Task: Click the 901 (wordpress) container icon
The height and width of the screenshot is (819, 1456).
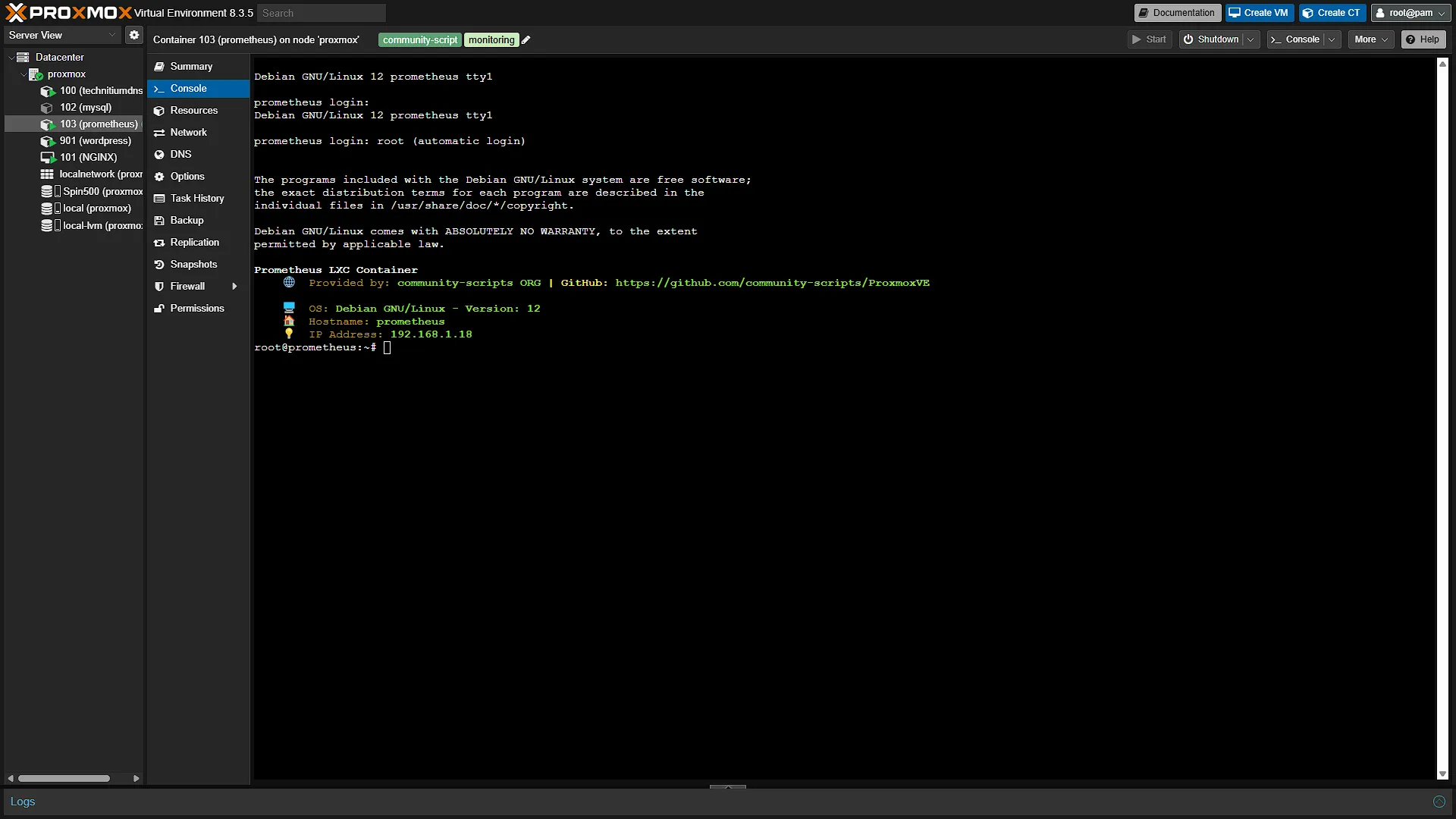Action: coord(48,141)
